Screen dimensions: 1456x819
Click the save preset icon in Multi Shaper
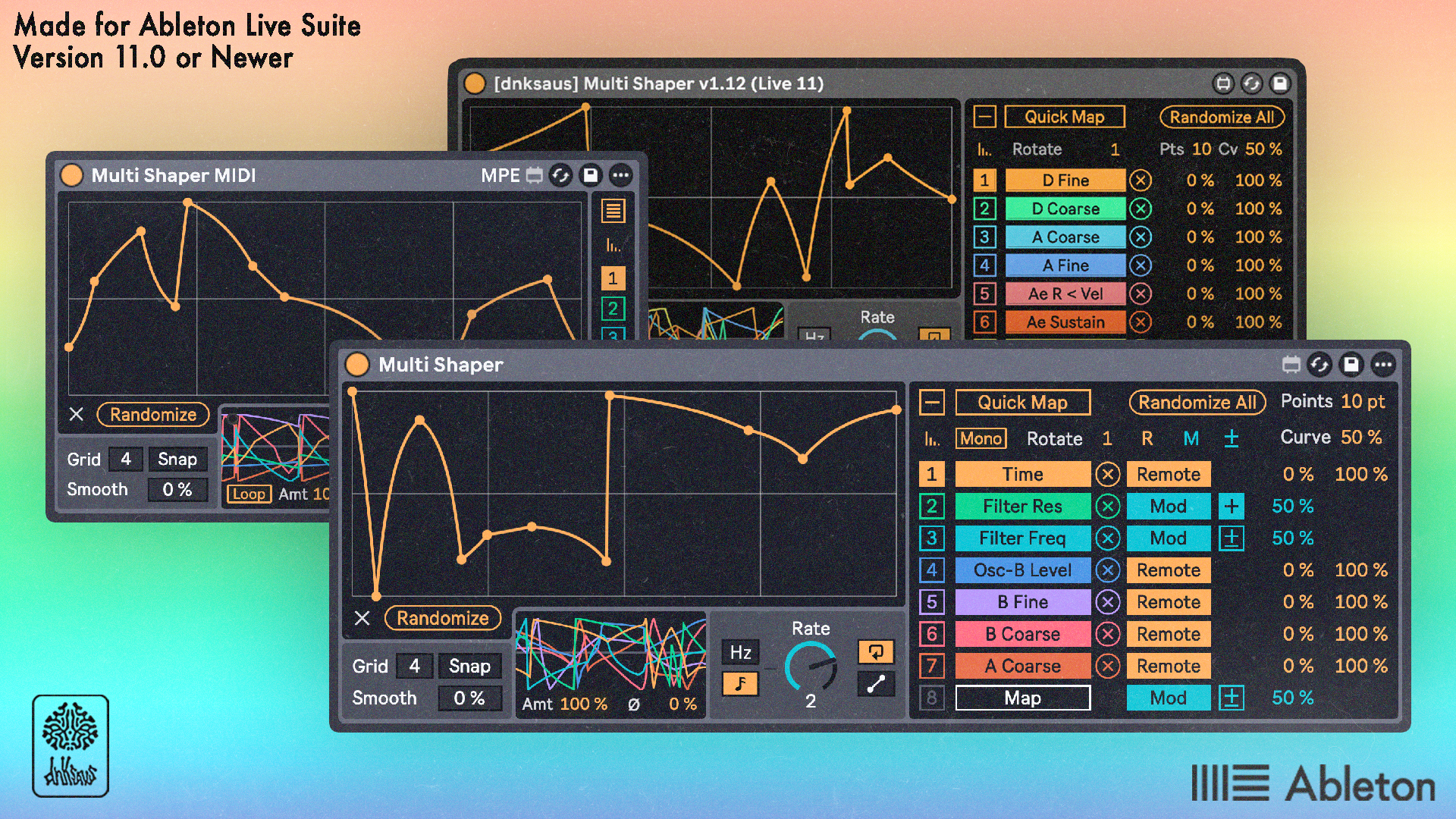pos(1351,365)
